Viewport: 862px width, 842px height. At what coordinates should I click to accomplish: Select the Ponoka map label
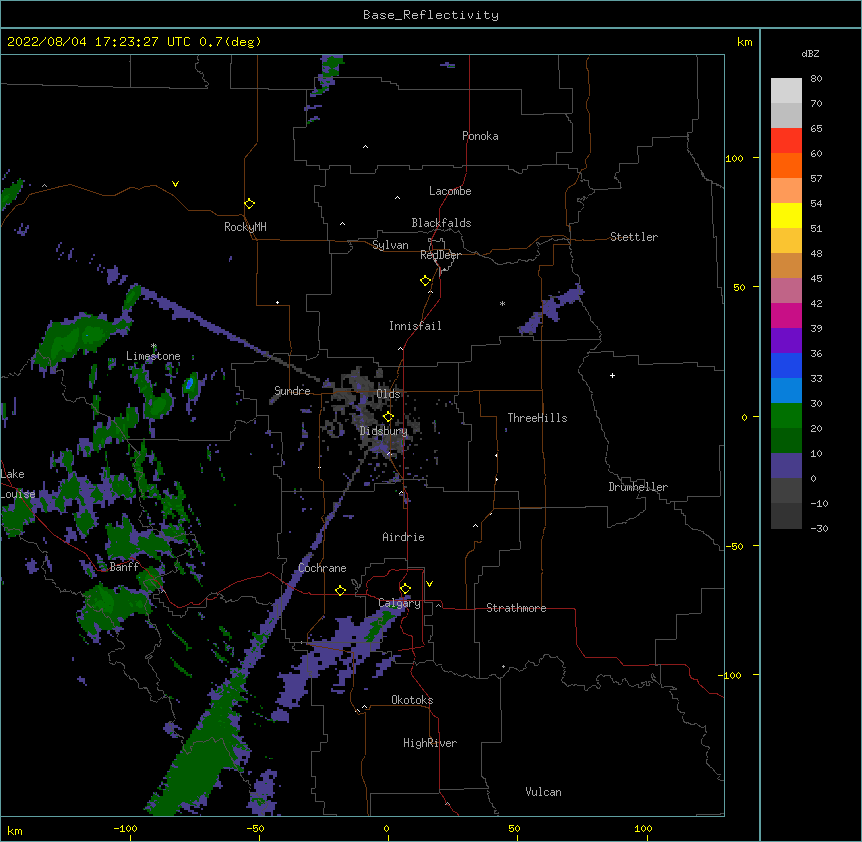click(480, 136)
